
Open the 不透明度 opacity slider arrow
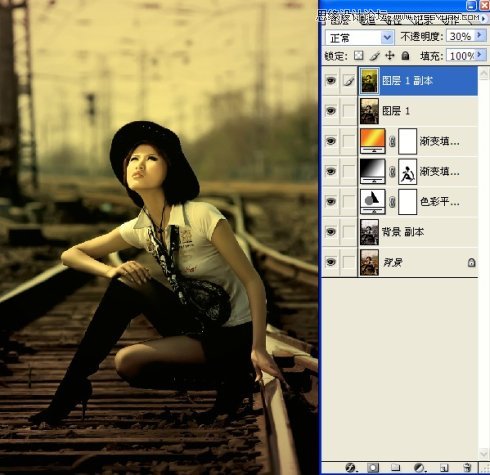point(480,35)
